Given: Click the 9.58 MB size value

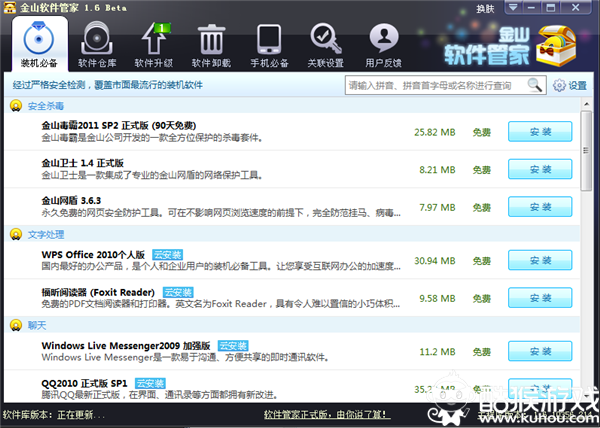Looking at the screenshot, I should pos(437,298).
